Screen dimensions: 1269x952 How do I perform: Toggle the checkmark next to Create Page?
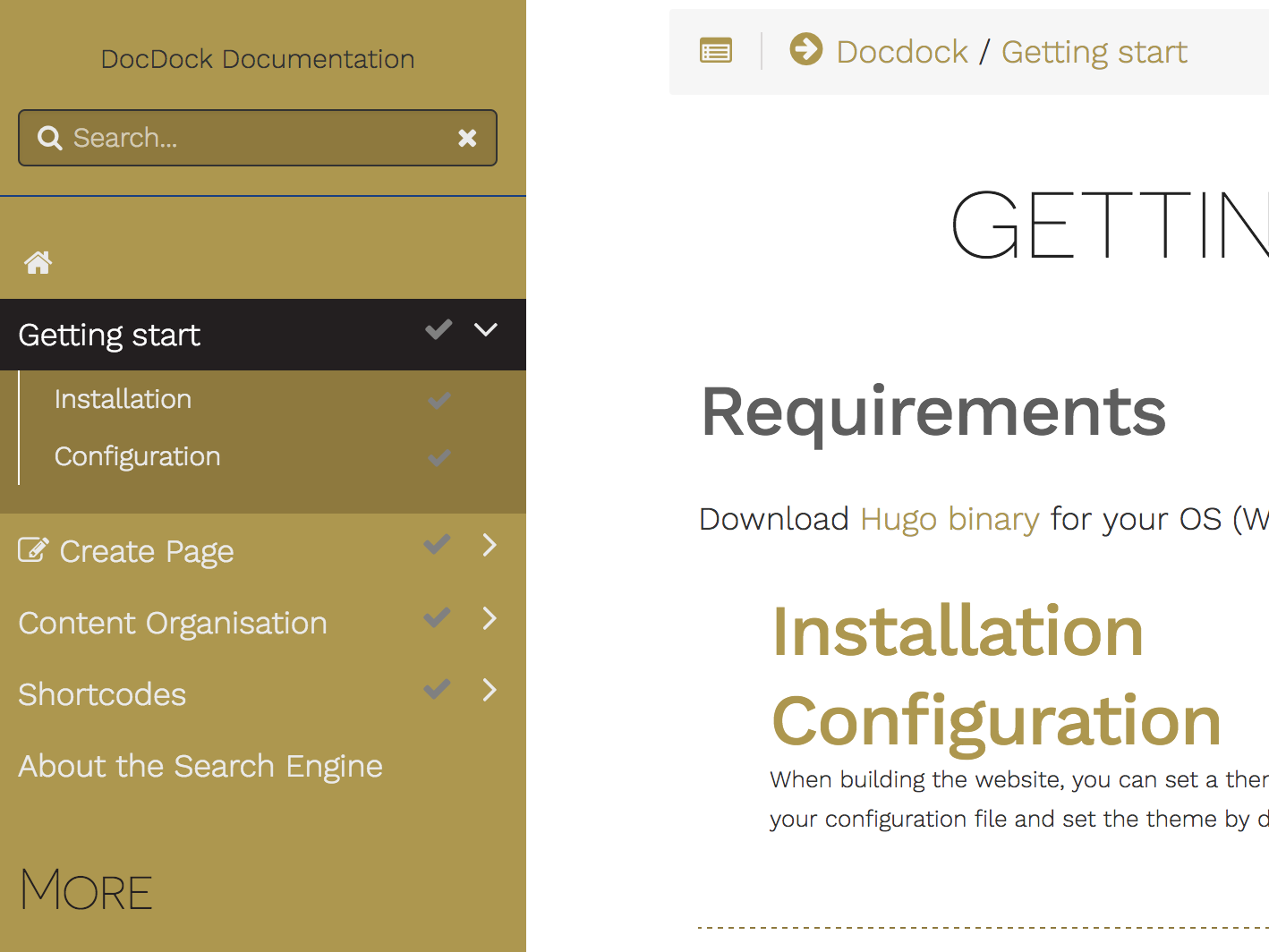(x=437, y=544)
